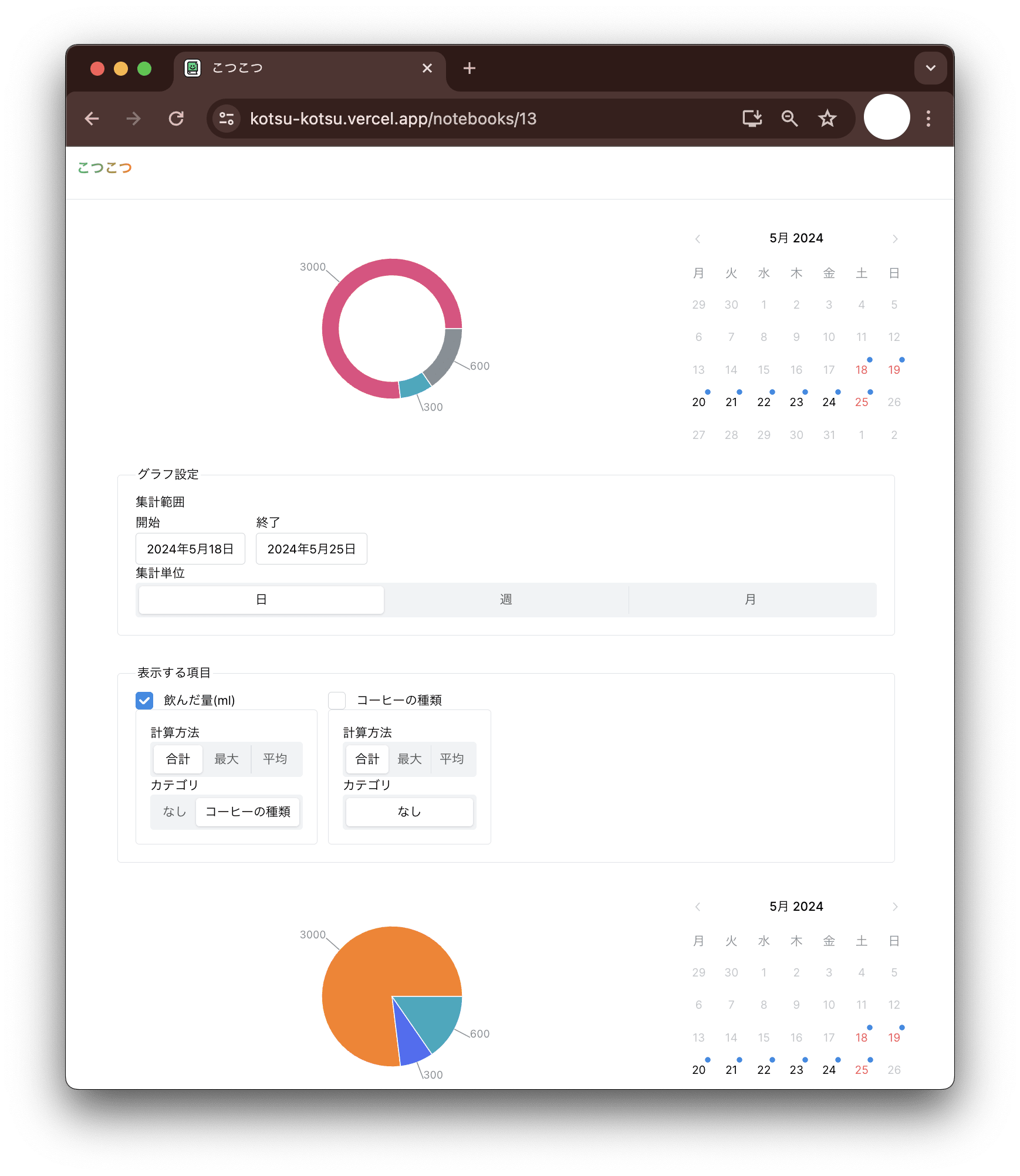Select day 21 in top calendar
This screenshot has height=1176, width=1020.
[731, 402]
